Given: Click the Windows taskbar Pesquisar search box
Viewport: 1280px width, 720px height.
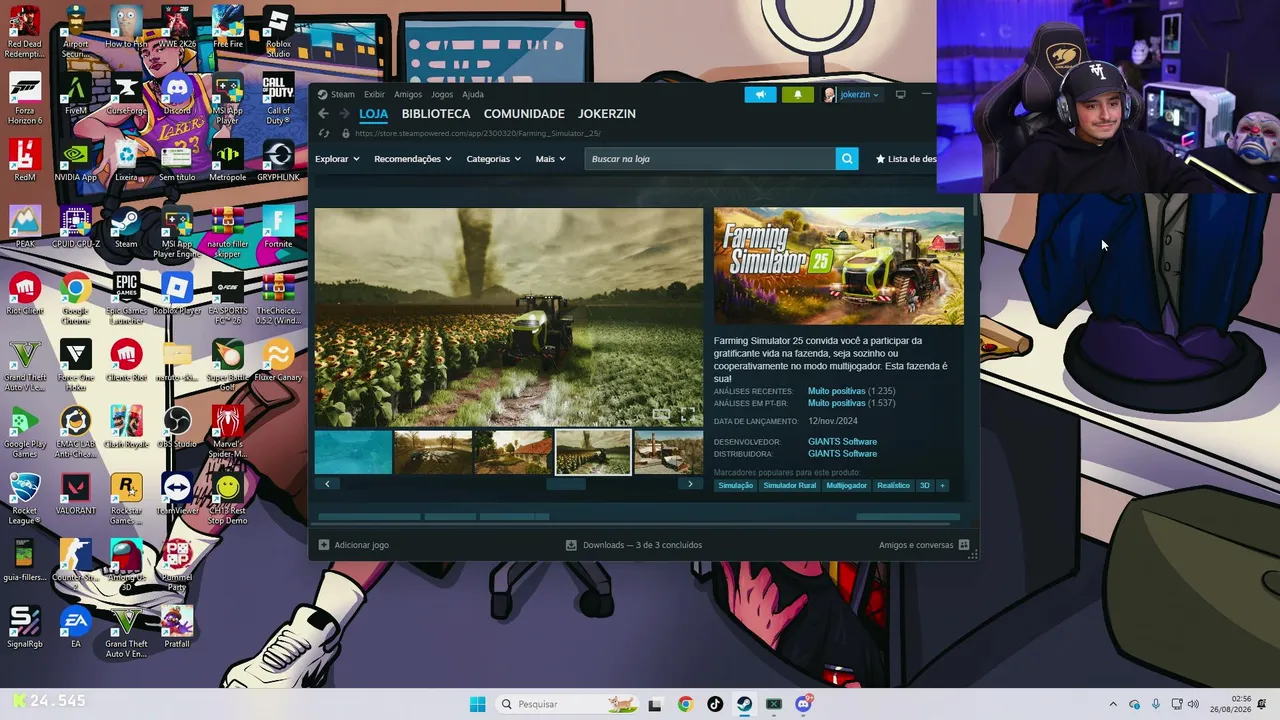Looking at the screenshot, I should coord(568,704).
